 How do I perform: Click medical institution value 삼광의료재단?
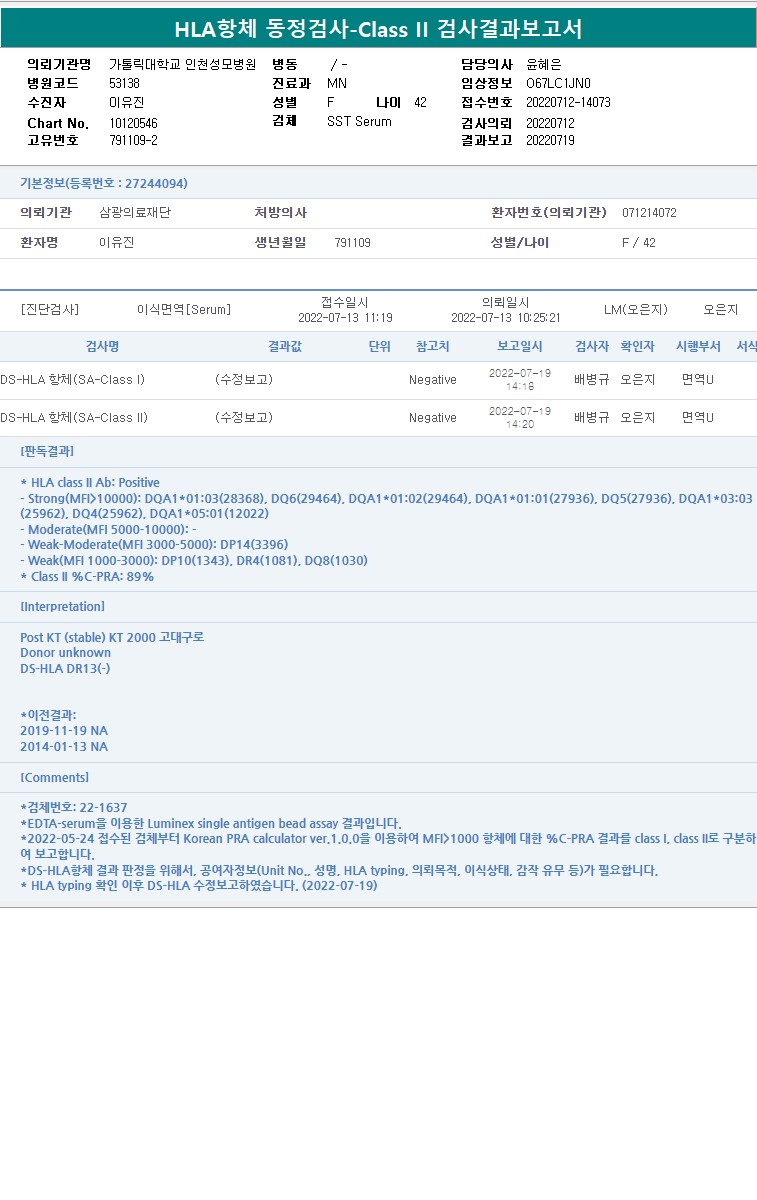(x=135, y=213)
